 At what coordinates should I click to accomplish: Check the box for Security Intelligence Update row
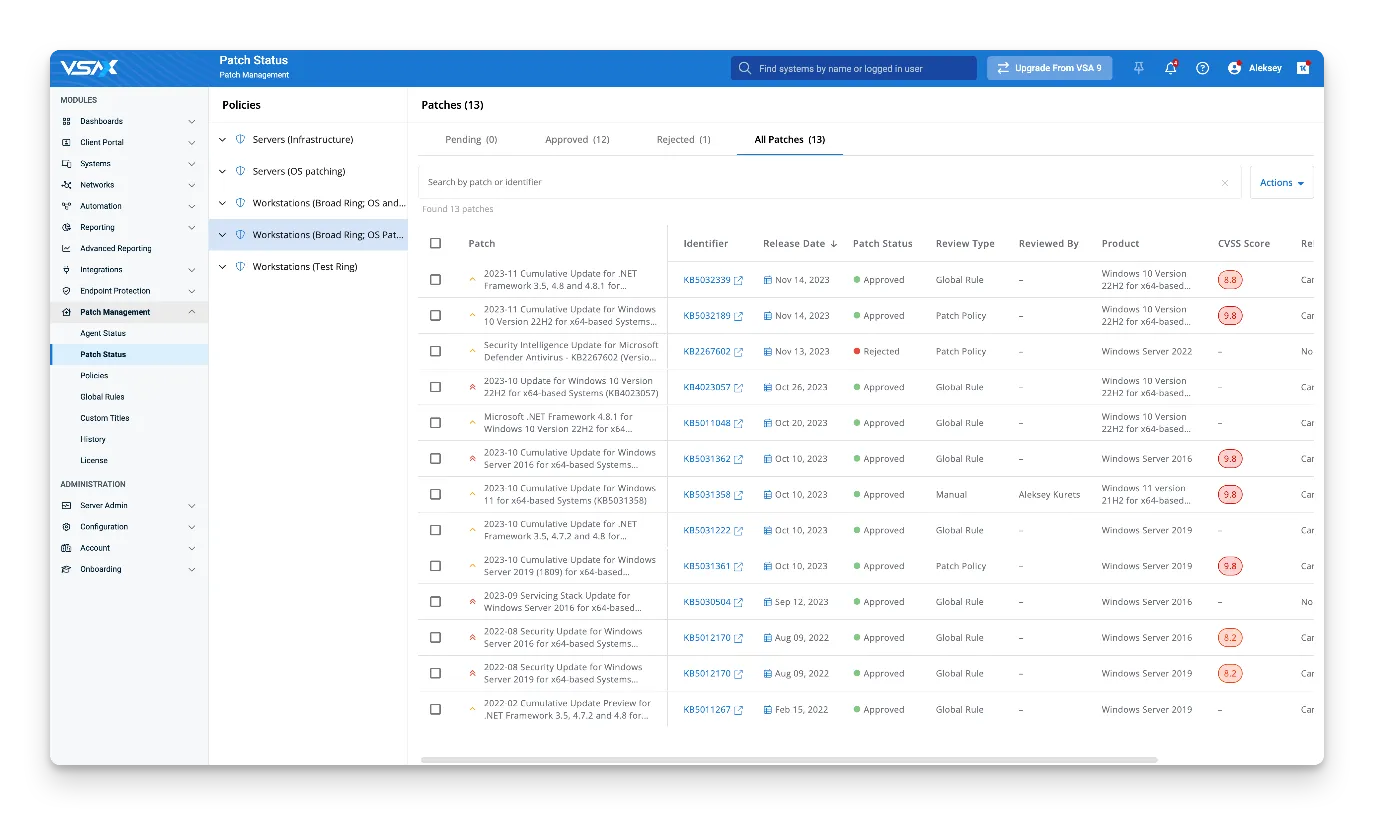point(435,351)
